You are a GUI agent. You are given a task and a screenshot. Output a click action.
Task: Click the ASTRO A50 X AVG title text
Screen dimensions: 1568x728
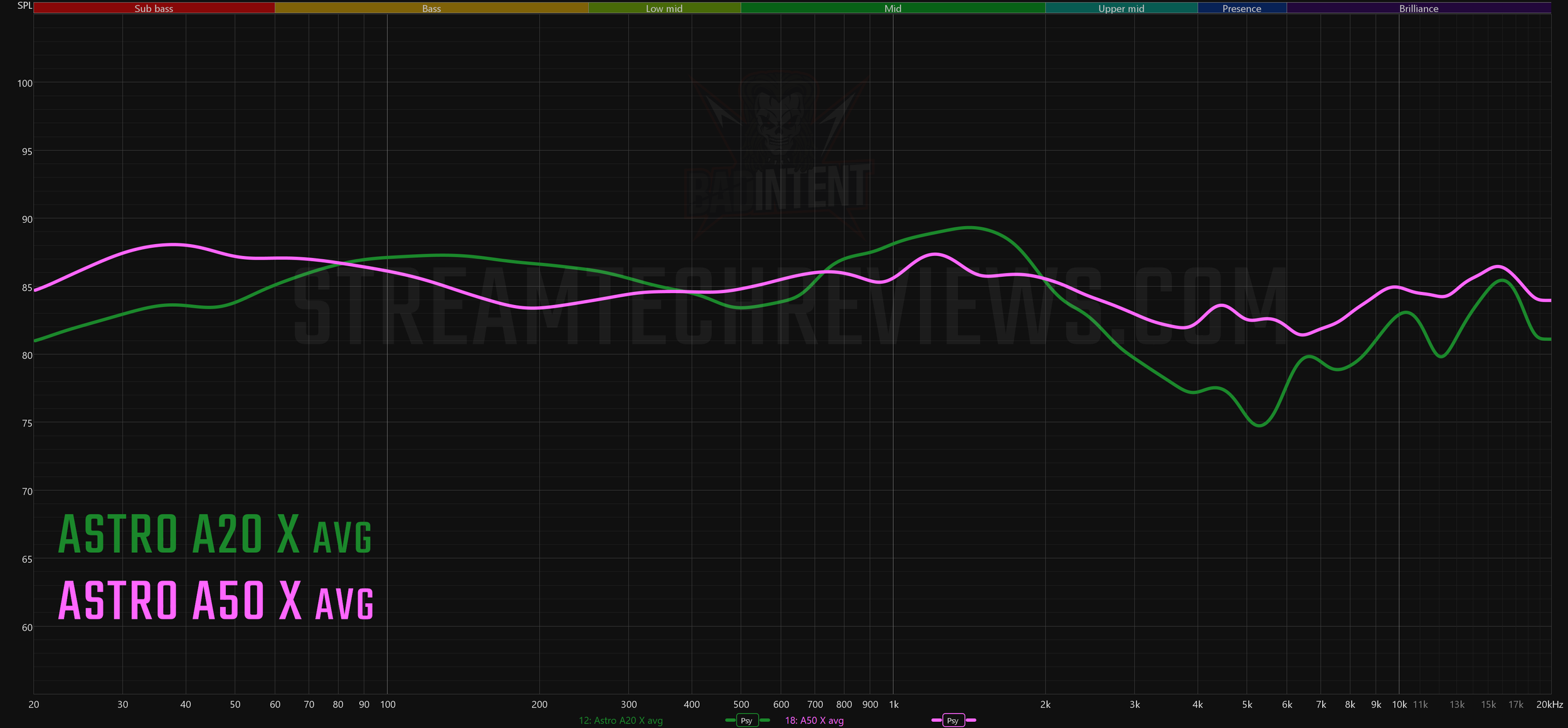click(216, 601)
